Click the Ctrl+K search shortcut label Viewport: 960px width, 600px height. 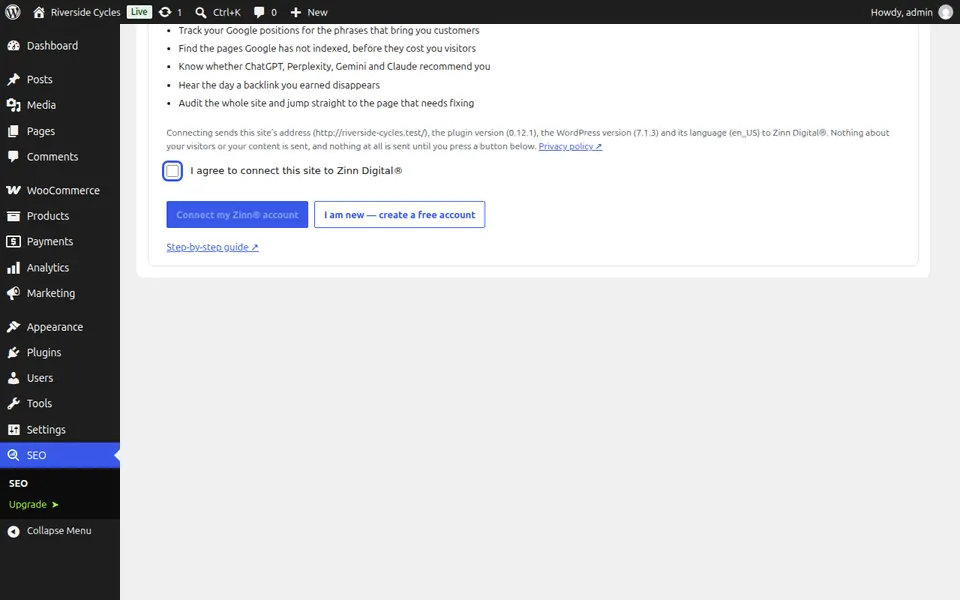227,12
